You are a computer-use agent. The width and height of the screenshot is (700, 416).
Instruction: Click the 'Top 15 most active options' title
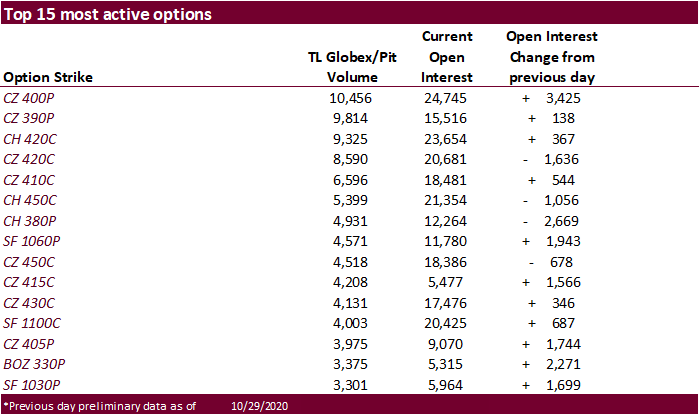click(x=107, y=14)
